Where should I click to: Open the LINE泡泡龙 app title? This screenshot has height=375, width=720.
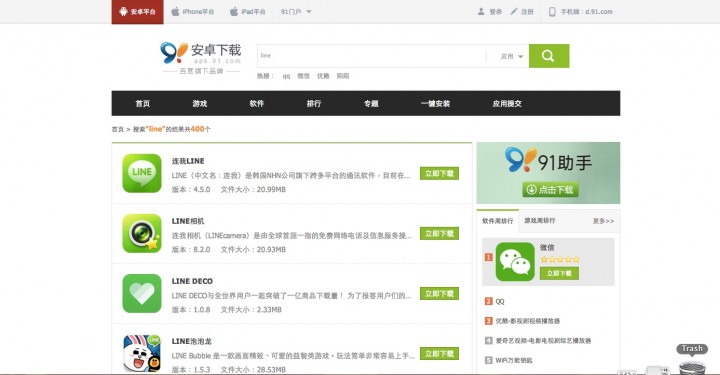pos(191,341)
